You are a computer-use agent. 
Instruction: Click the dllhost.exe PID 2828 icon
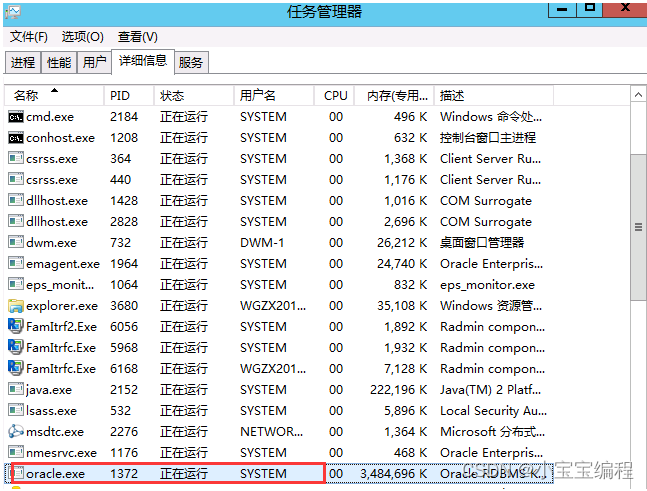[16, 222]
